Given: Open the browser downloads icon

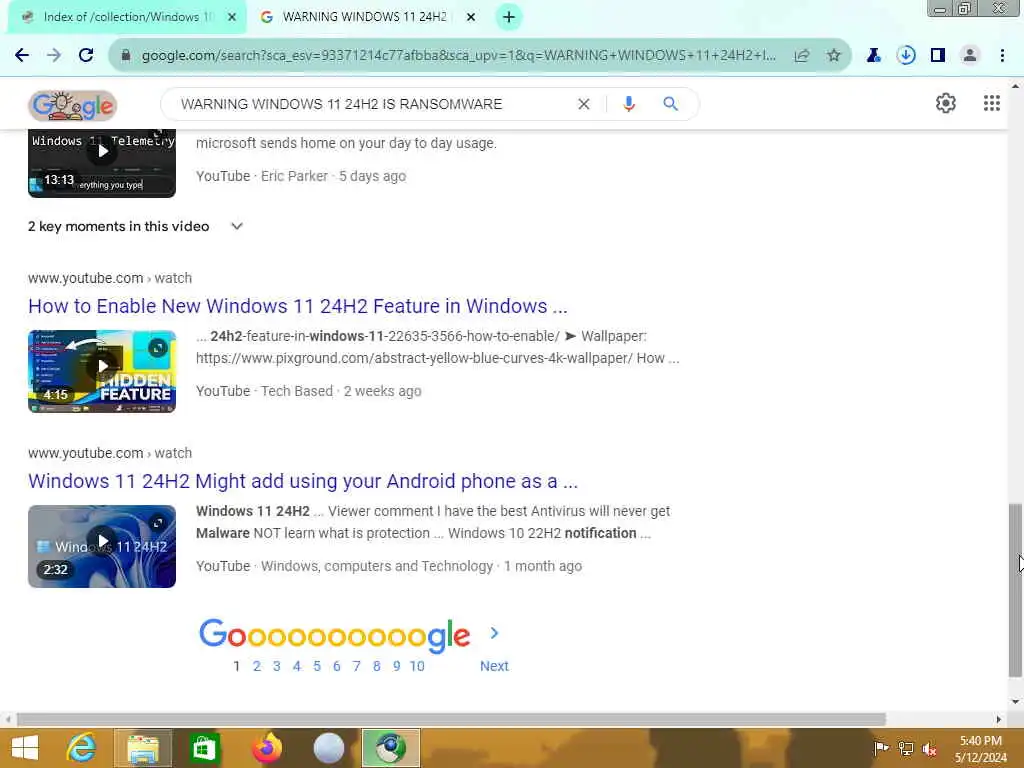Looking at the screenshot, I should [x=906, y=56].
